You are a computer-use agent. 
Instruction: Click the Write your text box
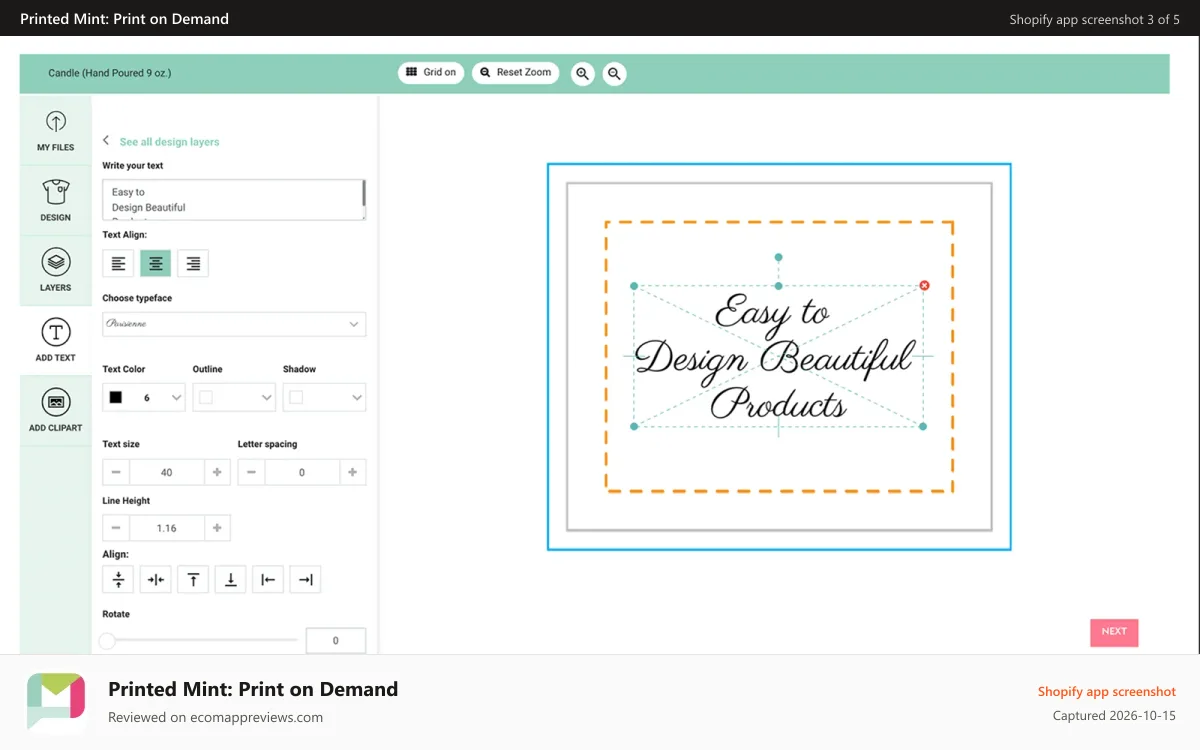pos(234,200)
